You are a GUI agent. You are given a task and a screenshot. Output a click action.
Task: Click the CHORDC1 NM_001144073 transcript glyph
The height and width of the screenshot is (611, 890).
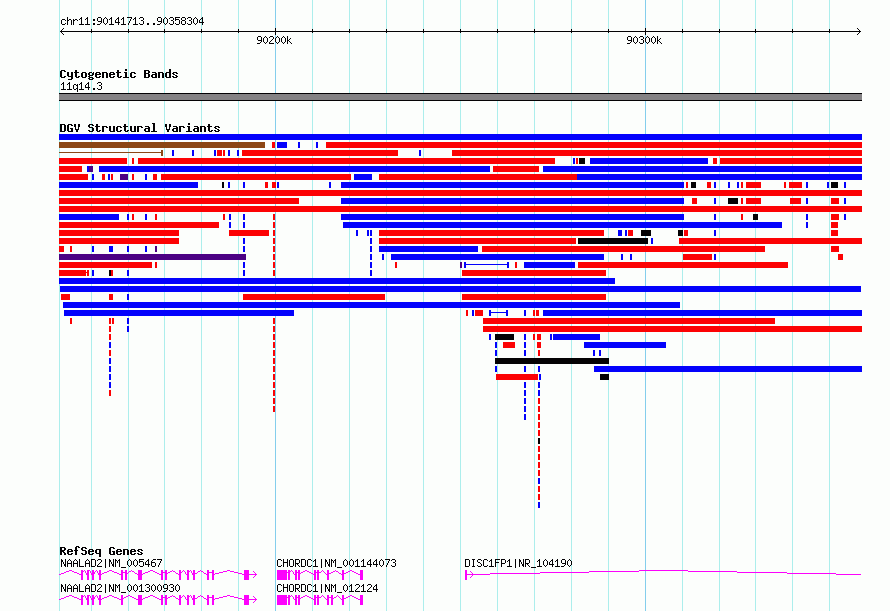tap(320, 575)
